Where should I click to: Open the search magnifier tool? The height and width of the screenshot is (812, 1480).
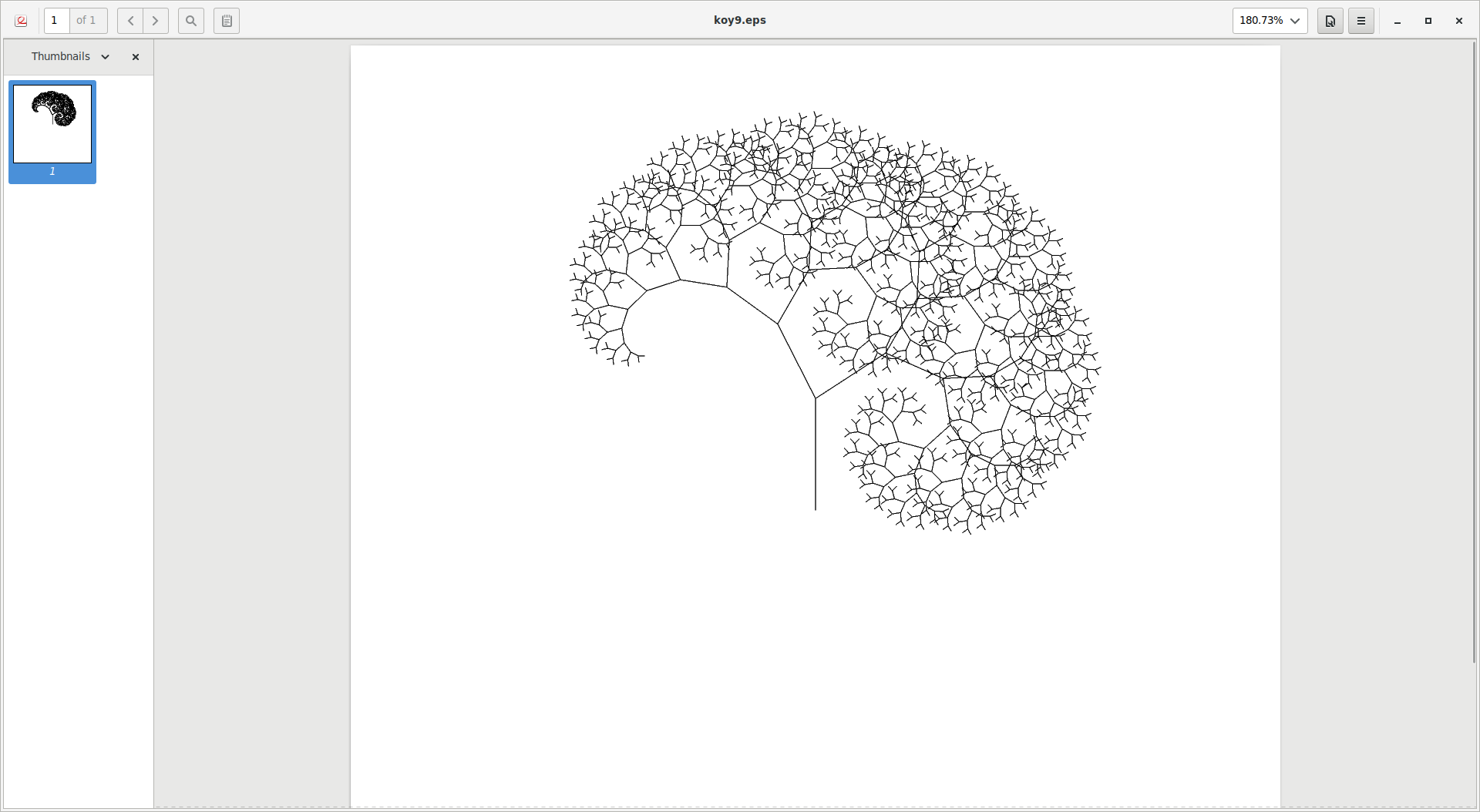coord(191,21)
